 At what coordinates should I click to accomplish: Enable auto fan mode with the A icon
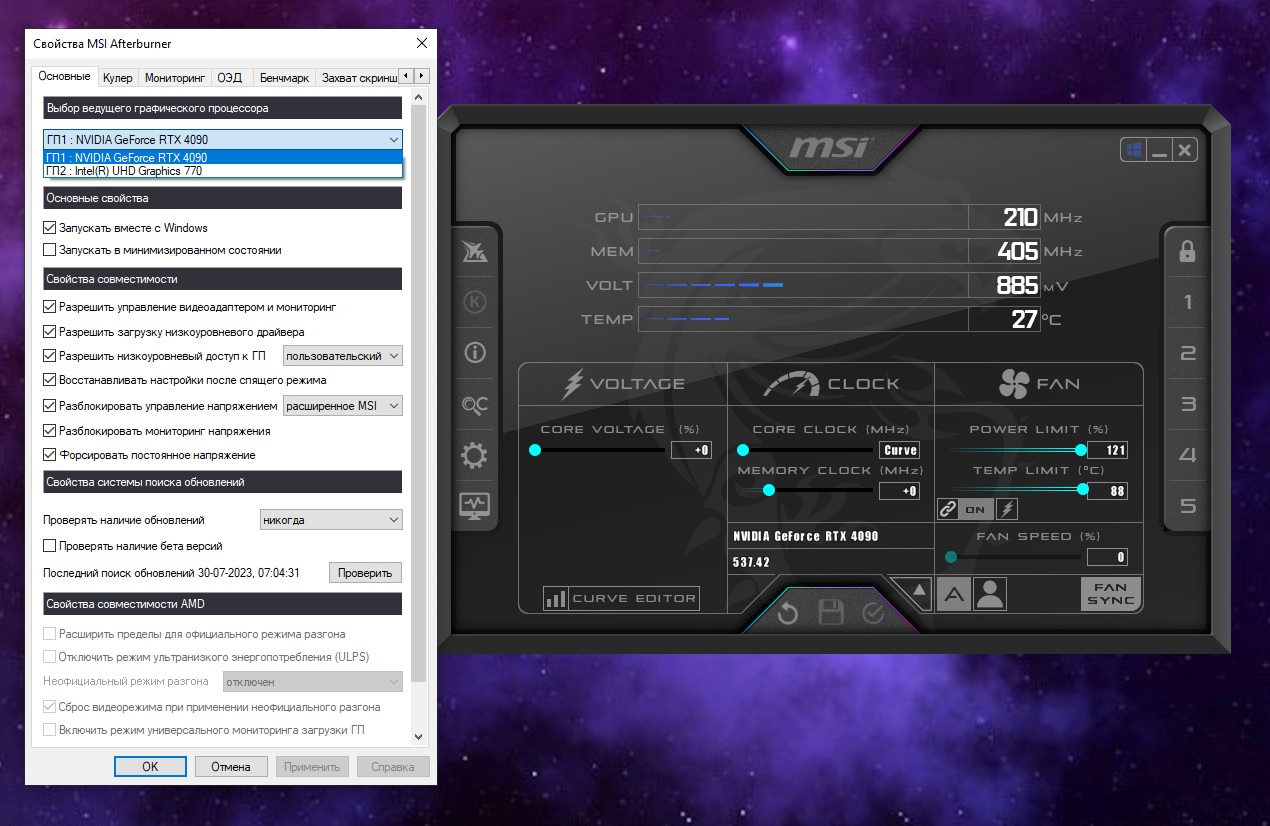click(x=954, y=595)
